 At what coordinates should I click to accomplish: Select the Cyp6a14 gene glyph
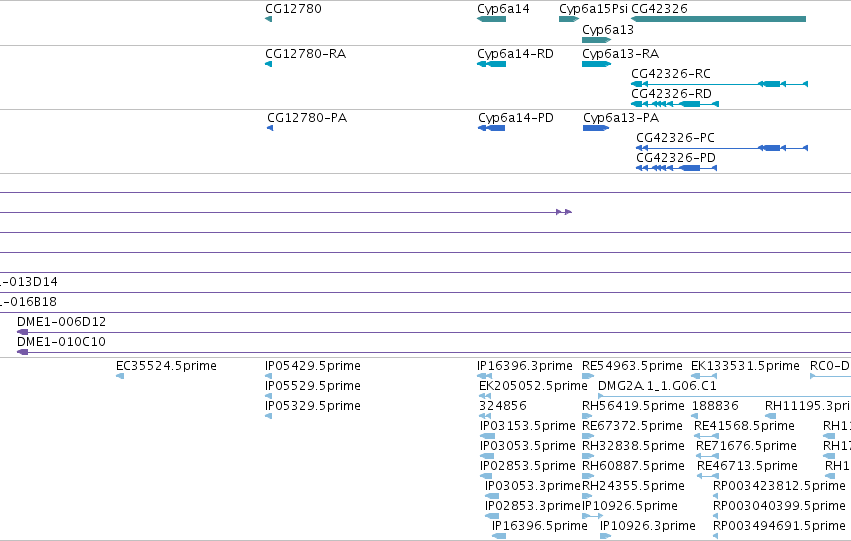point(491,19)
